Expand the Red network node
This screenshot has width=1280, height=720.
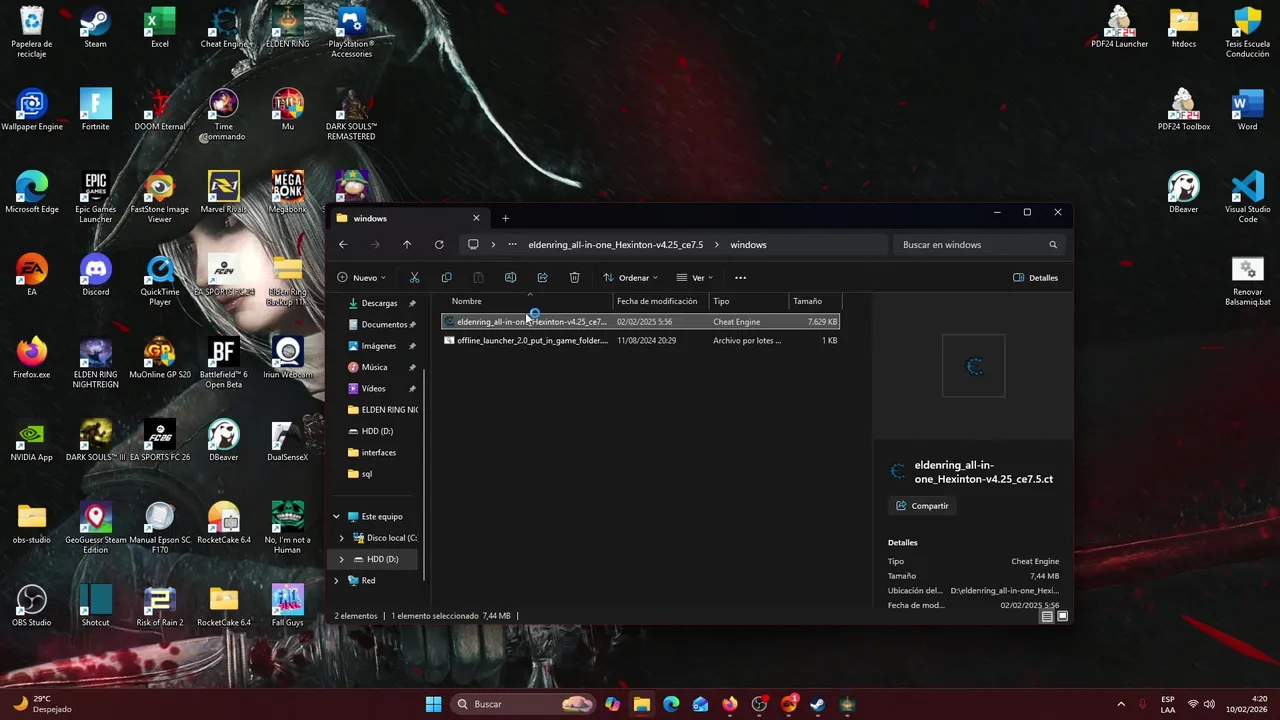pos(337,581)
